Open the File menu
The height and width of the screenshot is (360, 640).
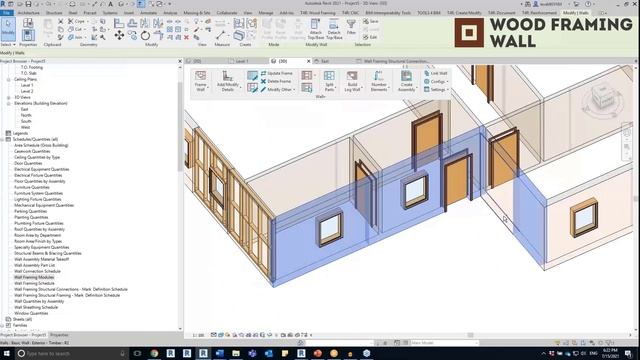[7, 13]
